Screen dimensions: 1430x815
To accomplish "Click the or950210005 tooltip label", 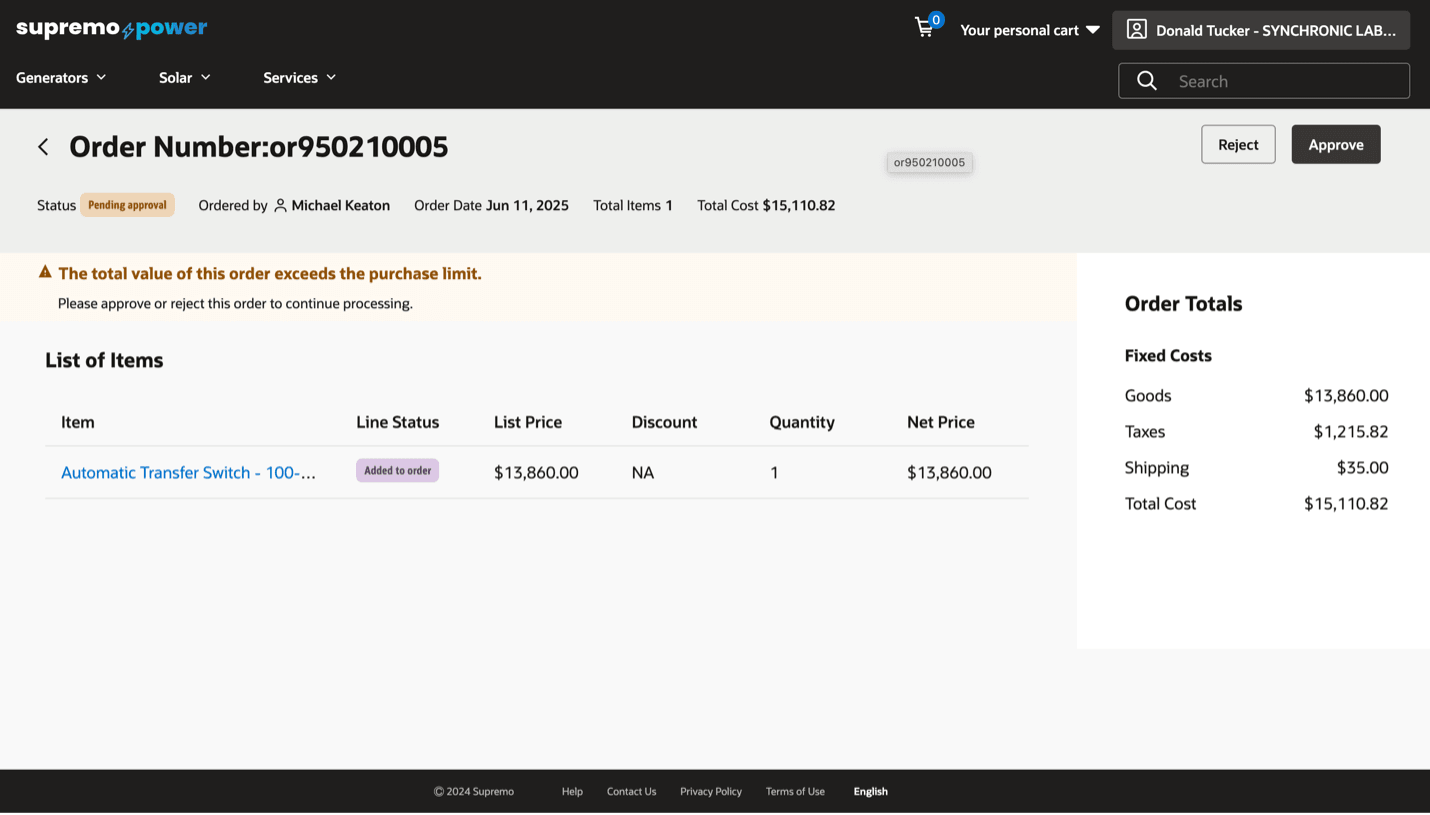I will [x=929, y=162].
